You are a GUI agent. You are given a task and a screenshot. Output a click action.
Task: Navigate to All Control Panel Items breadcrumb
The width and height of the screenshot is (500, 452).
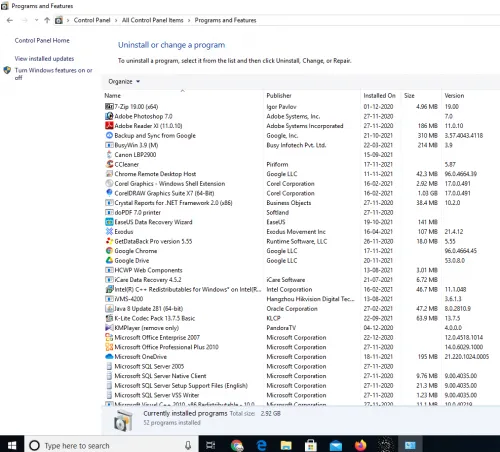coord(153,20)
